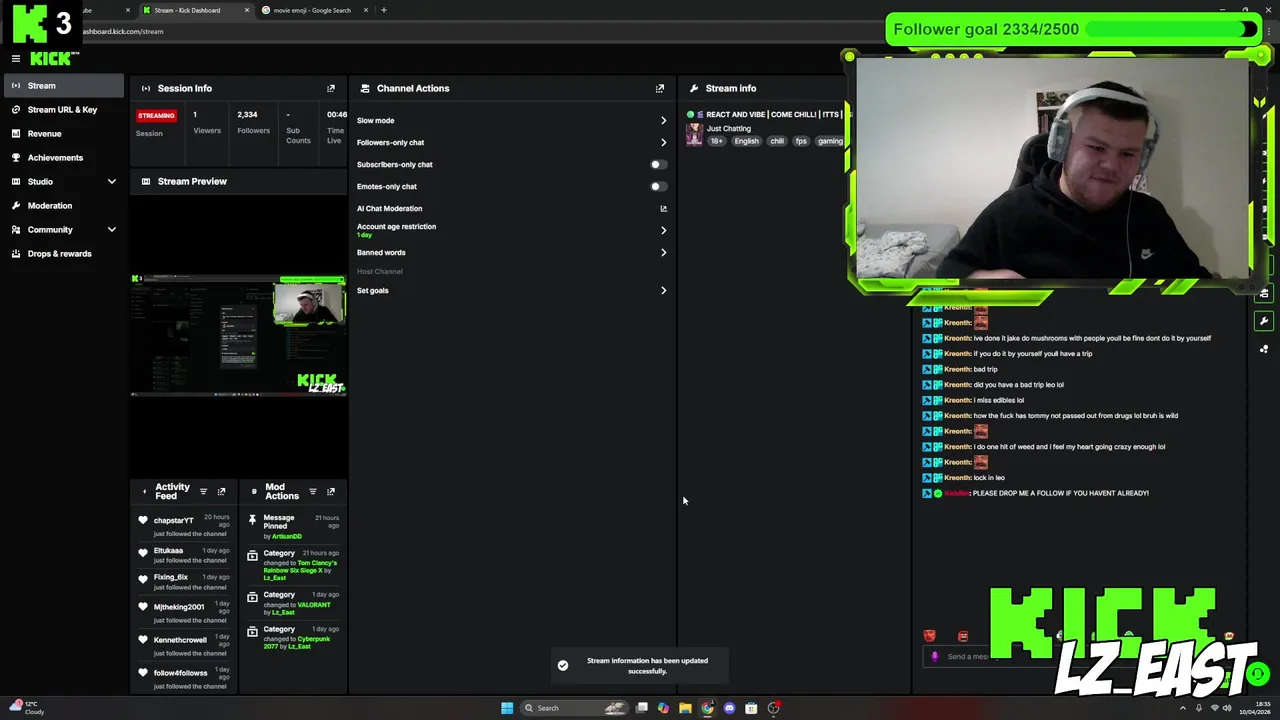Open Discord from the taskbar
This screenshot has height=720, width=1280.
coord(729,708)
